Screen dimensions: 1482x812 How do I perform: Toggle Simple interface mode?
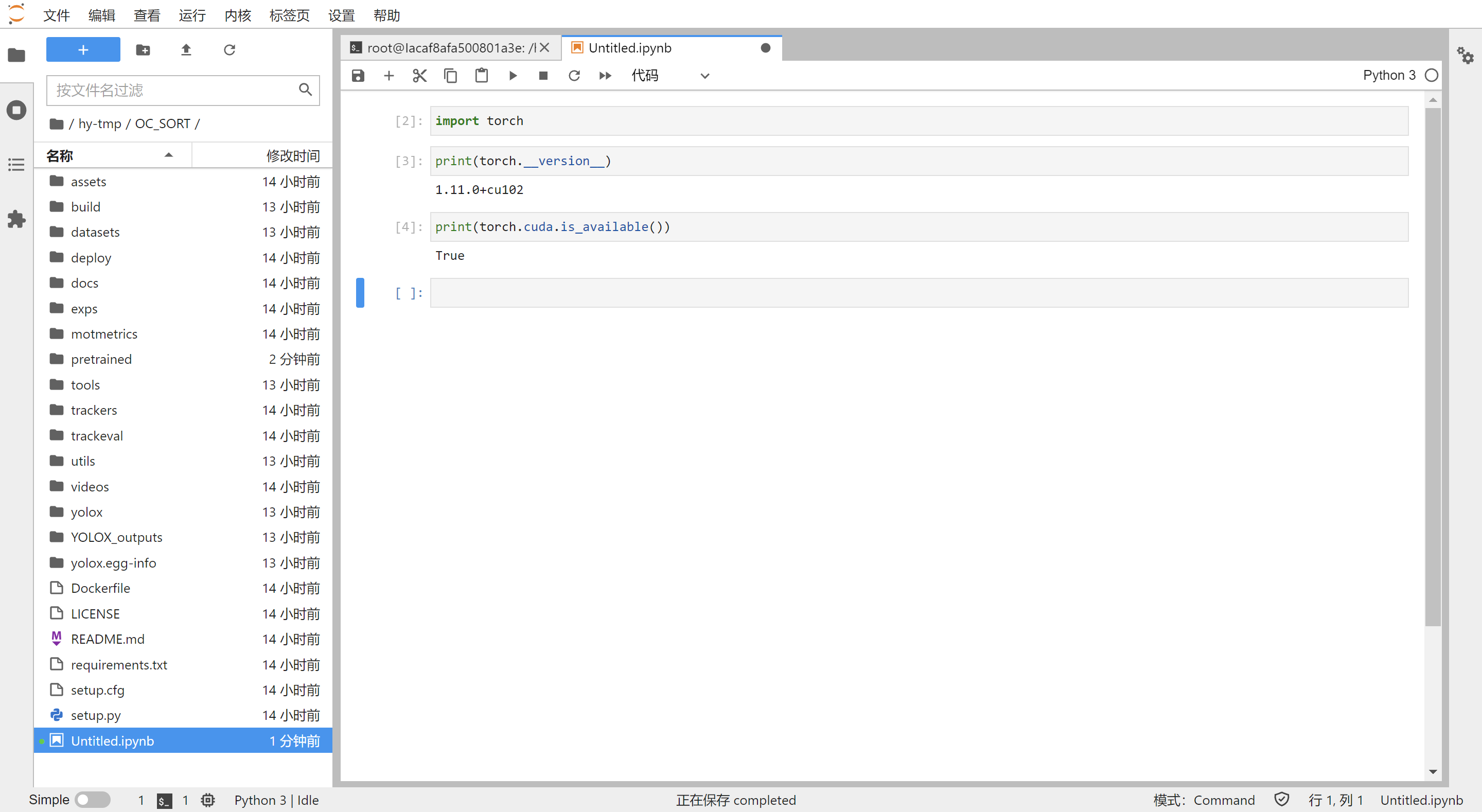tap(93, 799)
